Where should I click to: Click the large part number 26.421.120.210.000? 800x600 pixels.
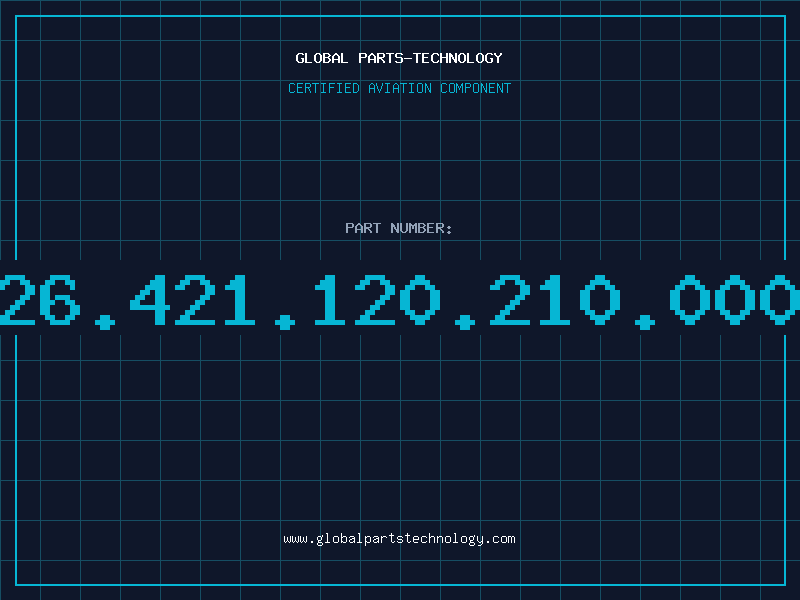pyautogui.click(x=400, y=301)
